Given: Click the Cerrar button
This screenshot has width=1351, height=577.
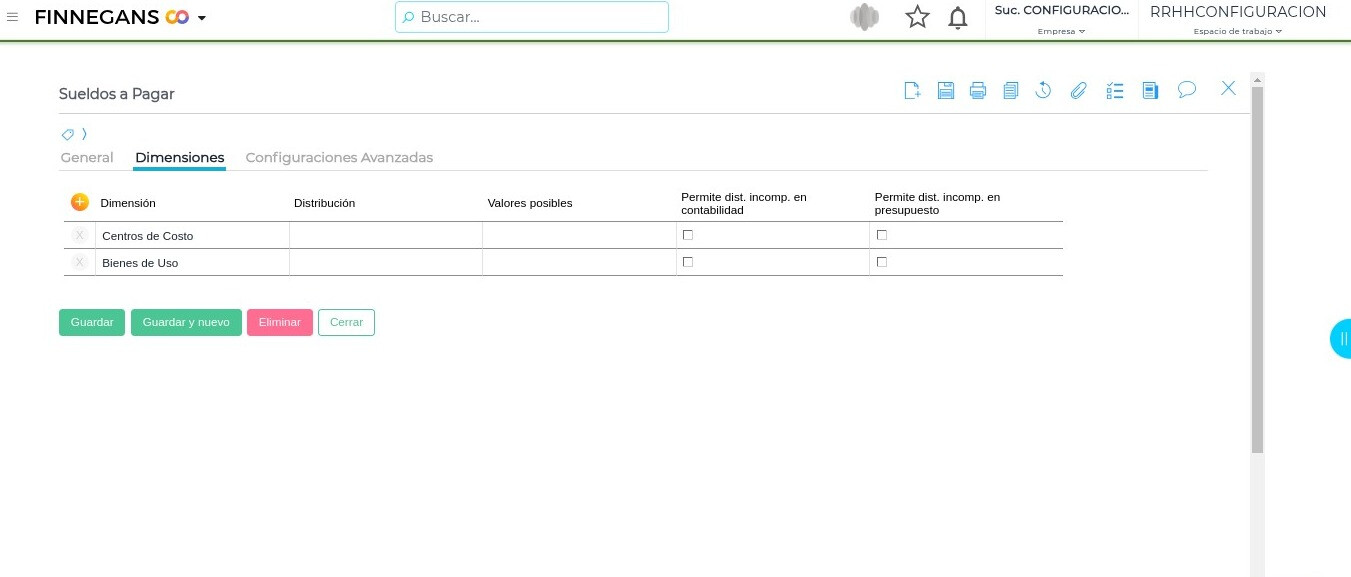Looking at the screenshot, I should click(346, 322).
